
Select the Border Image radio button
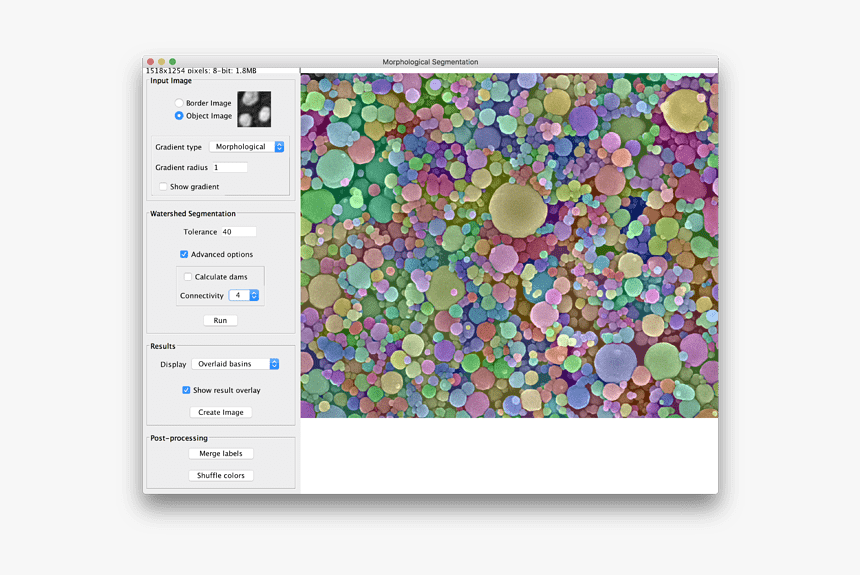[179, 103]
